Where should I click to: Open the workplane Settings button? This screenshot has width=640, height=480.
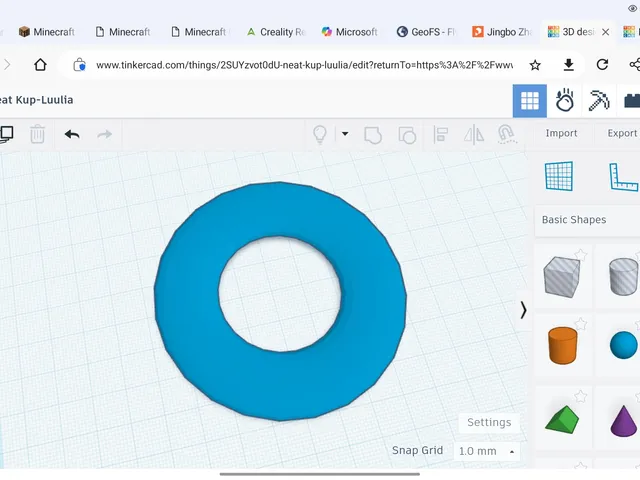pyautogui.click(x=489, y=422)
